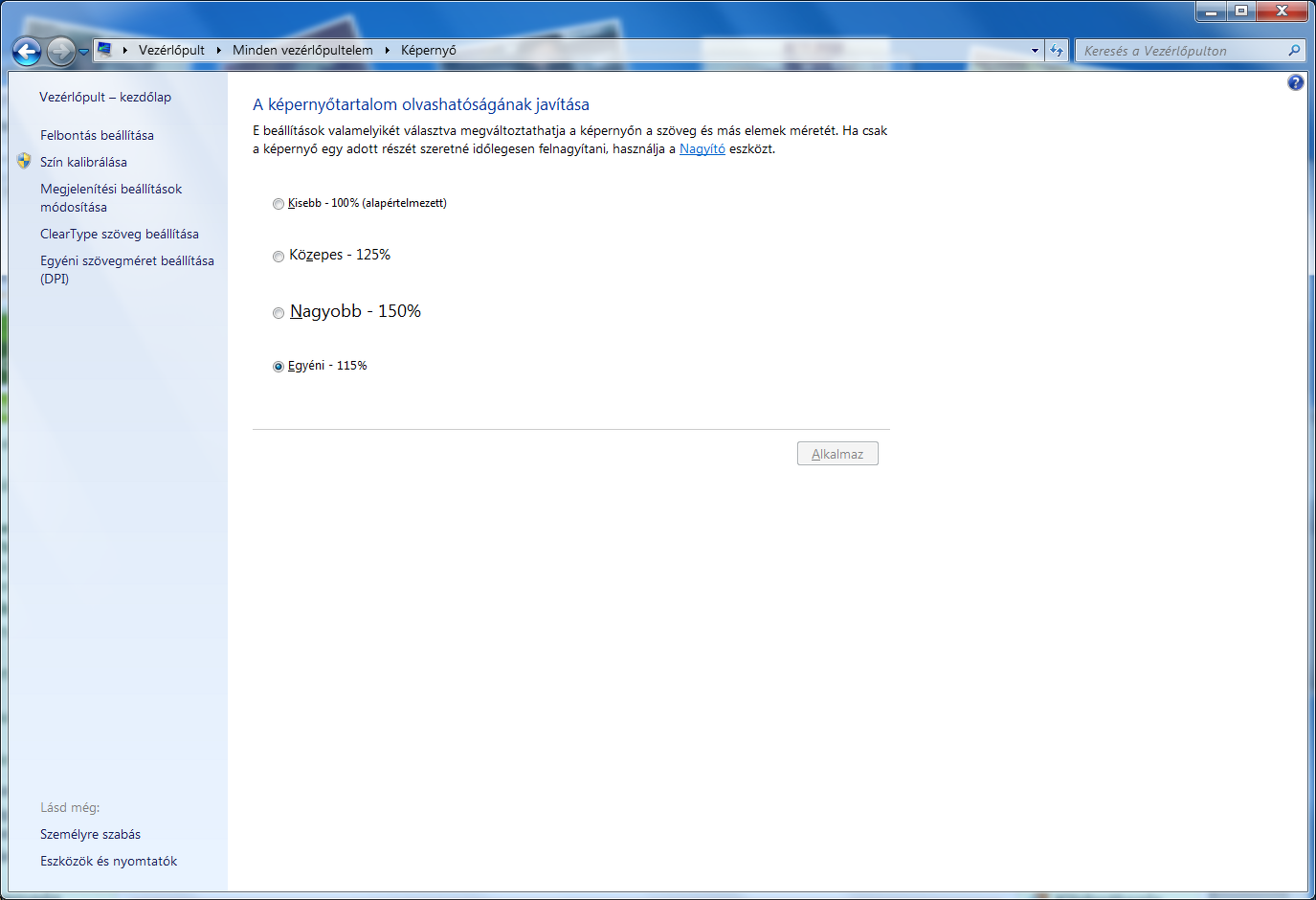Expand the arrow after Vezérlőpult breadcrumb
Screen dimensions: 1316x900
click(219, 50)
